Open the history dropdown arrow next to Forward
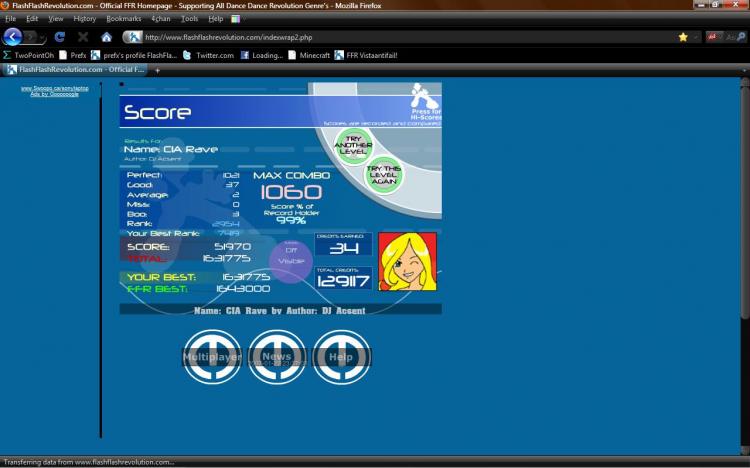Viewport: 750px width, 468px height. click(42, 37)
